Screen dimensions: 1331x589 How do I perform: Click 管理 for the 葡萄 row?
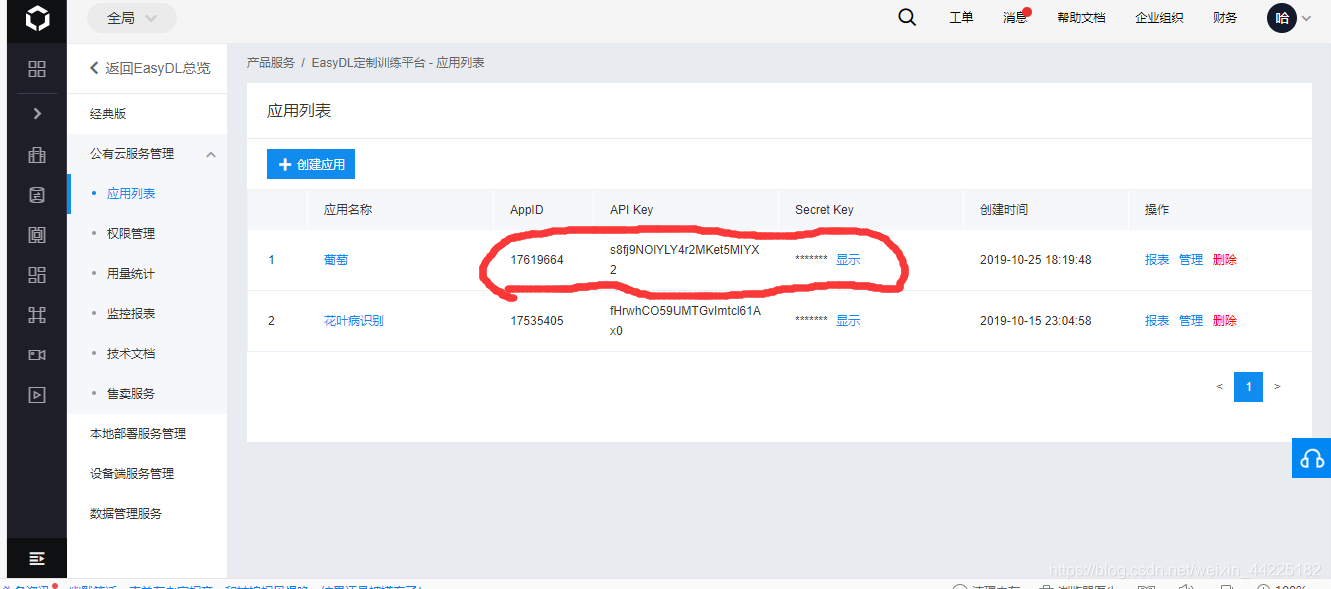[1191, 260]
